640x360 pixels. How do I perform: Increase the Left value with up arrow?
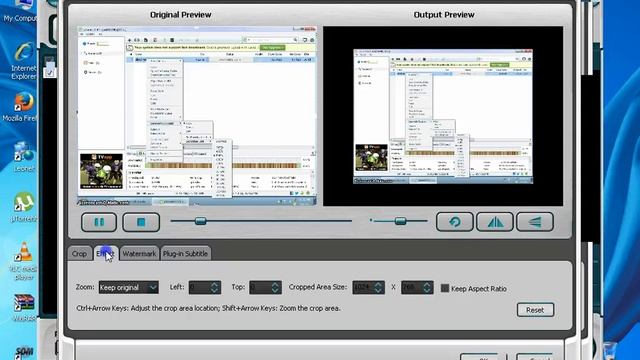pos(215,284)
